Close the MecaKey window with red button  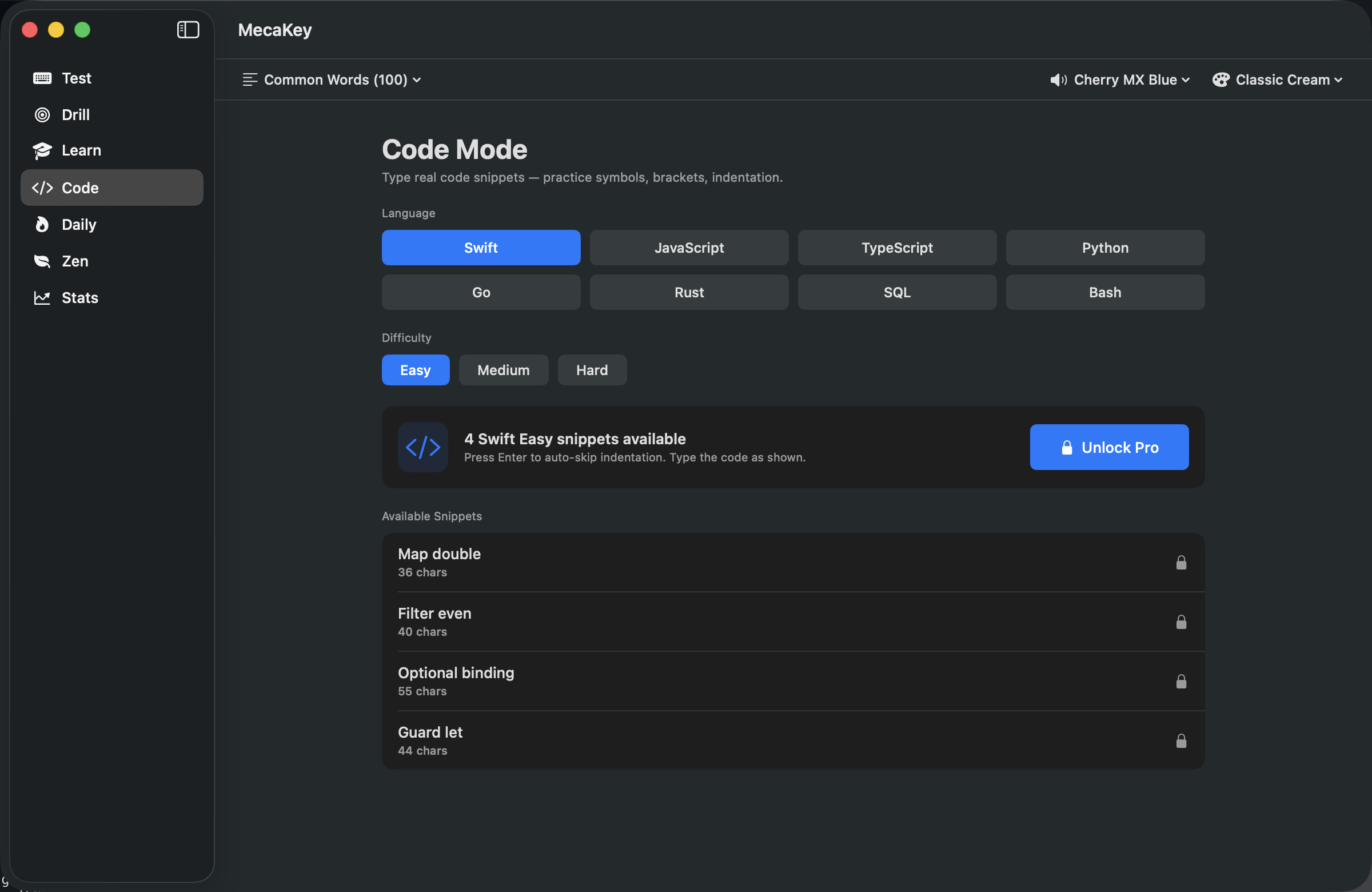pyautogui.click(x=30, y=29)
